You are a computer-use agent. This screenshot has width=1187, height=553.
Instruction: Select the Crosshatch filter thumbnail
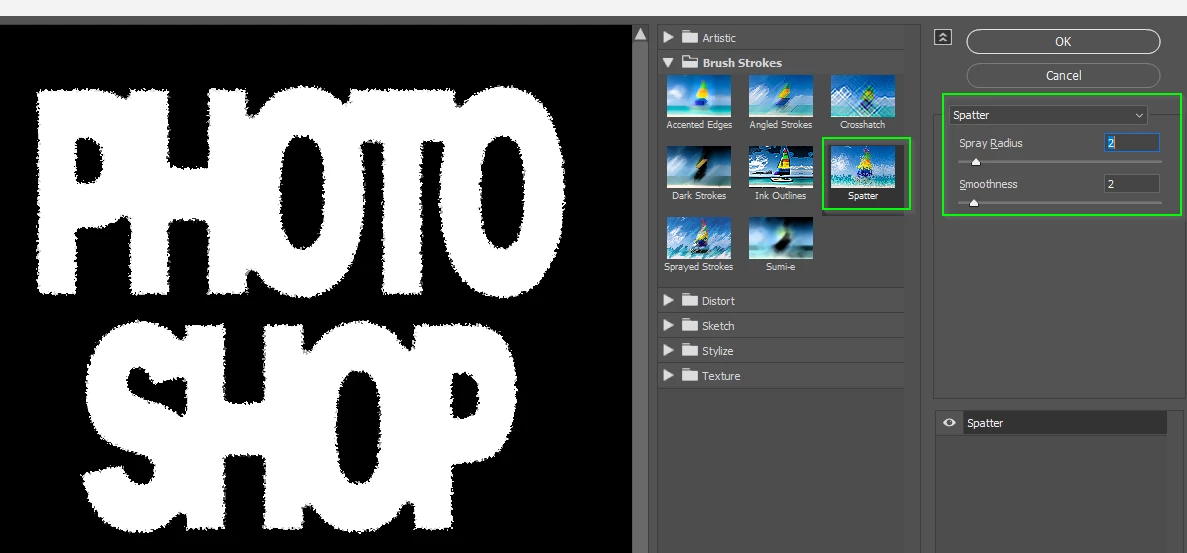pos(862,96)
